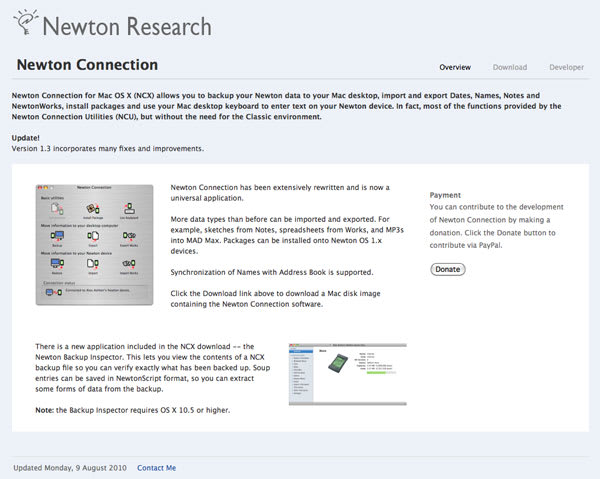Viewport: 600px width, 479px height.
Task: Click the Newton Connection page heading
Action: (87, 65)
